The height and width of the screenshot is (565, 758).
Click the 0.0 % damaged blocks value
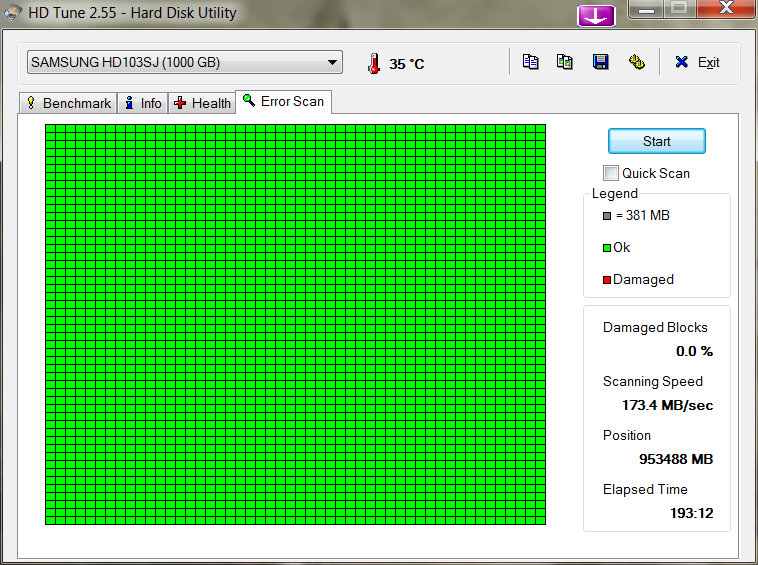(694, 351)
